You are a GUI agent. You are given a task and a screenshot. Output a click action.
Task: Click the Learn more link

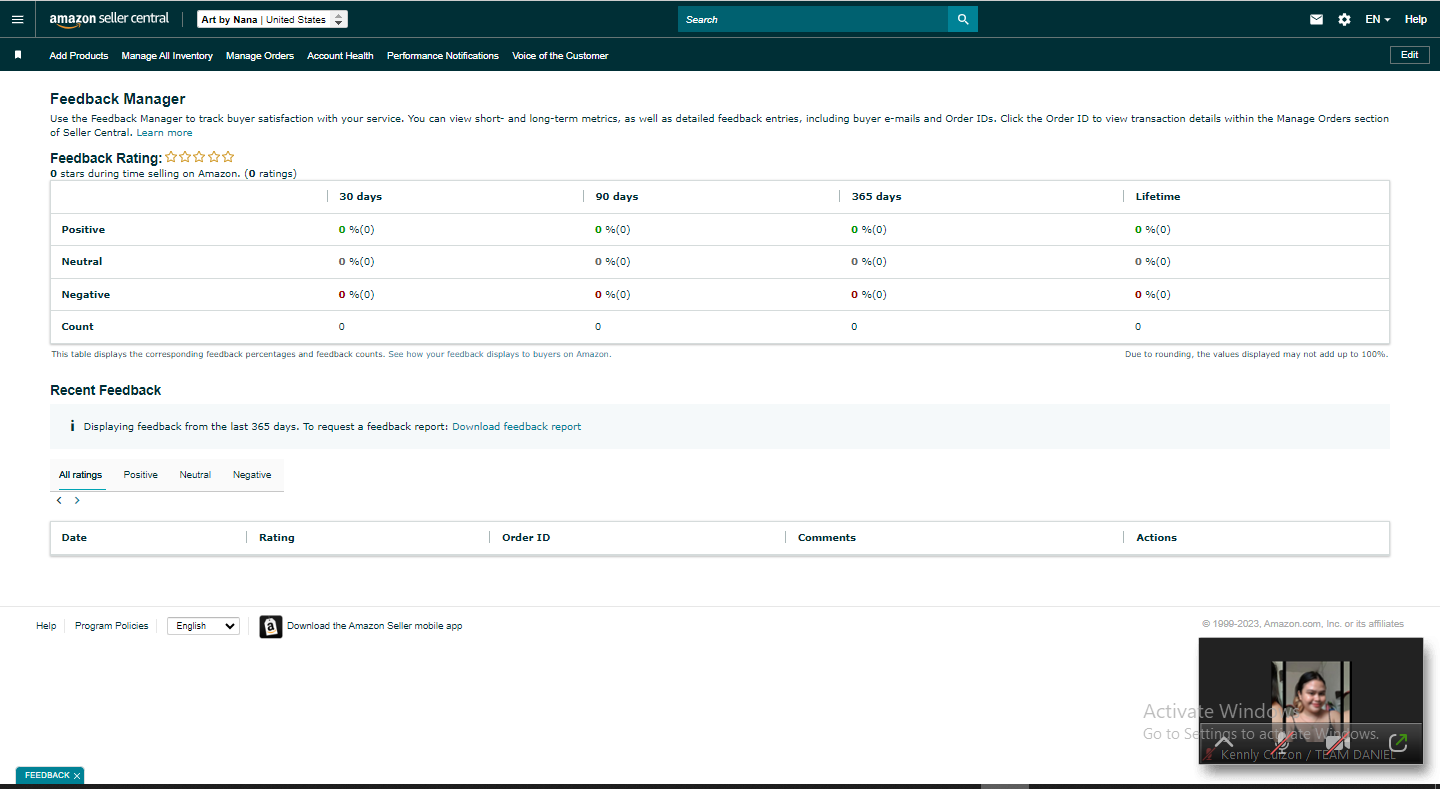pyautogui.click(x=164, y=132)
